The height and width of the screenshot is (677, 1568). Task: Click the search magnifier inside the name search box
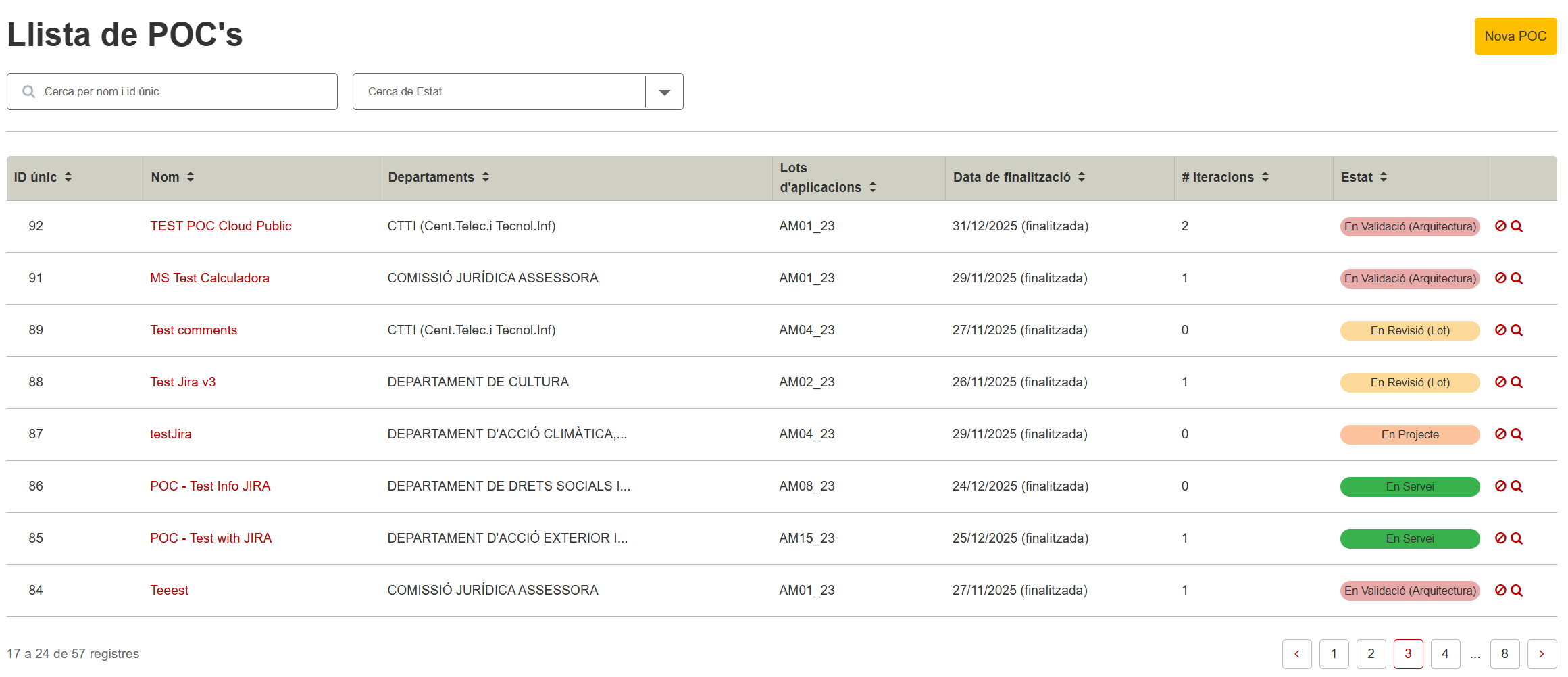coord(28,91)
